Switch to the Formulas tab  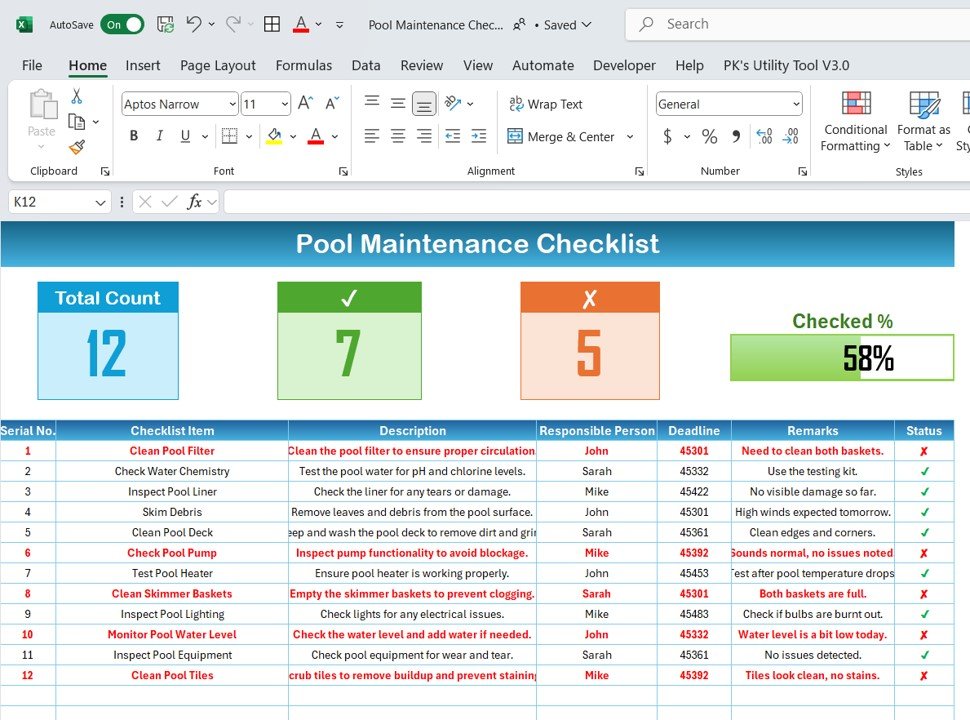304,65
